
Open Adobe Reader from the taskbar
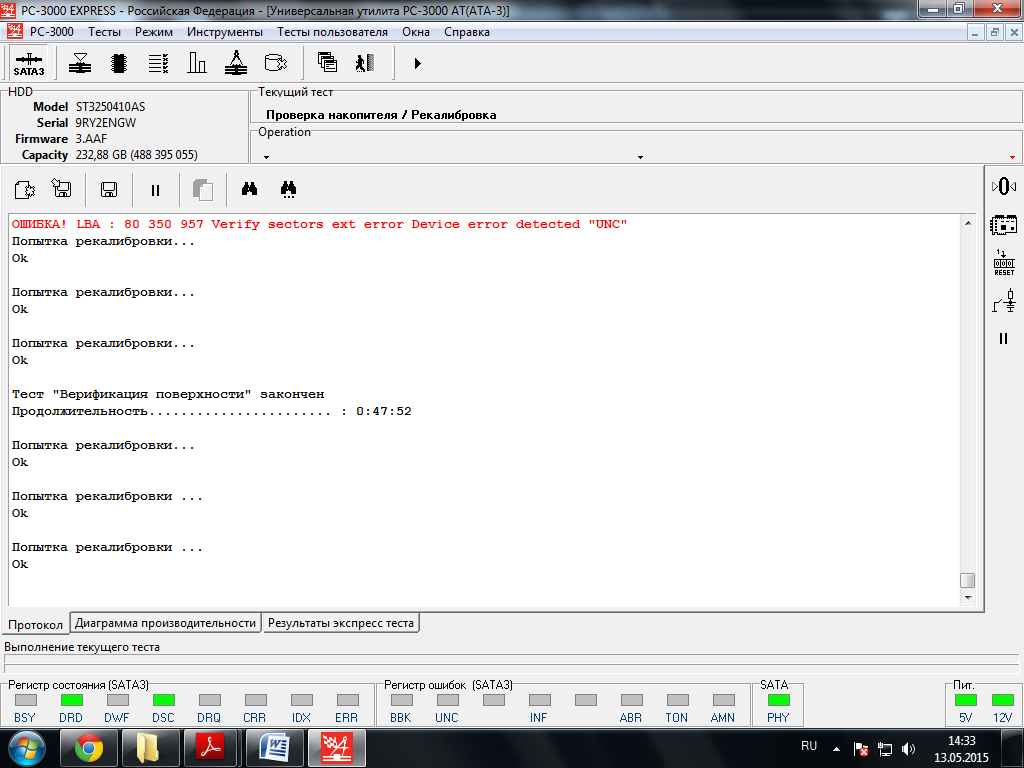(211, 748)
